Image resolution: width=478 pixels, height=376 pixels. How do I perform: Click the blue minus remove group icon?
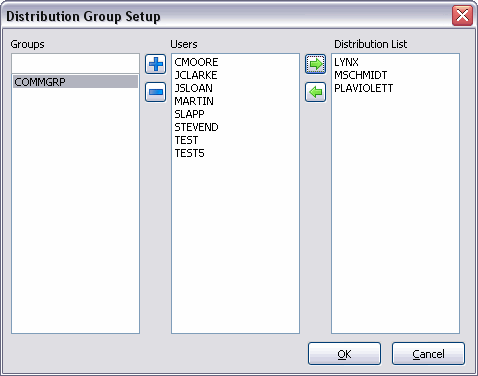[156, 92]
